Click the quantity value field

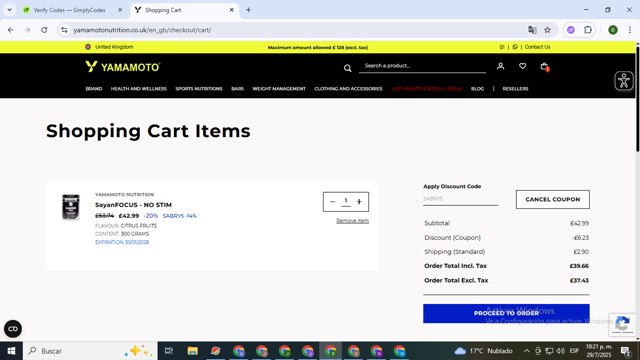click(346, 201)
